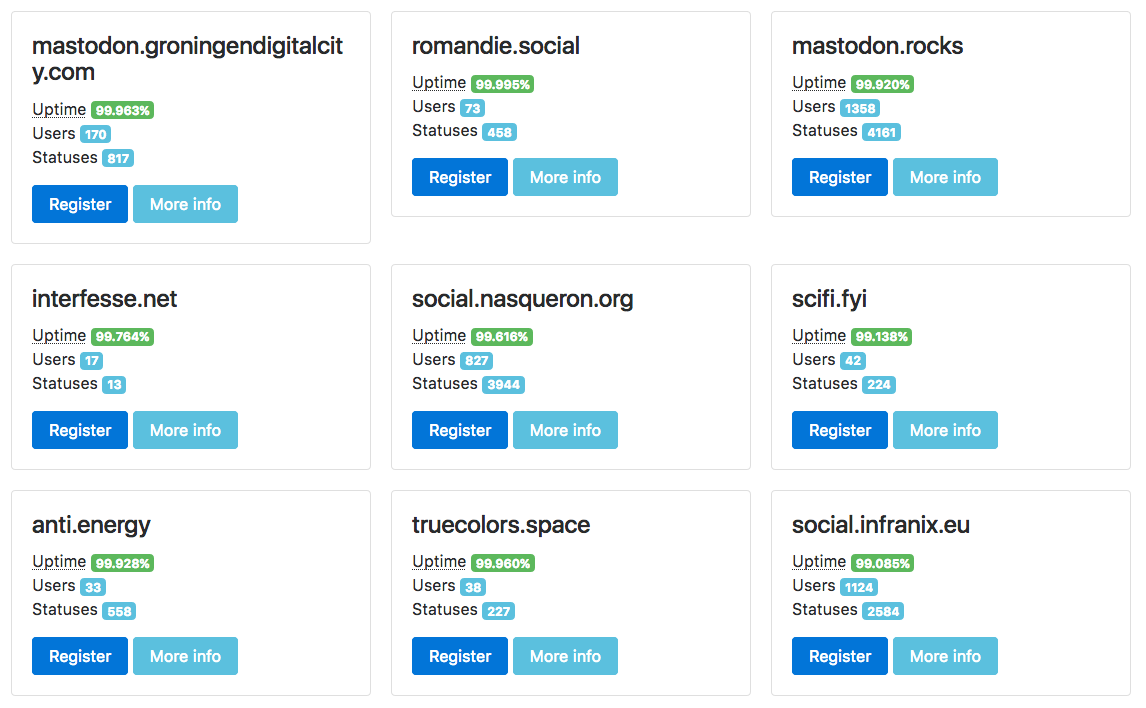1146x708 pixels.
Task: Open More info for mastodon.groningendigitalcity.com
Action: coord(185,204)
